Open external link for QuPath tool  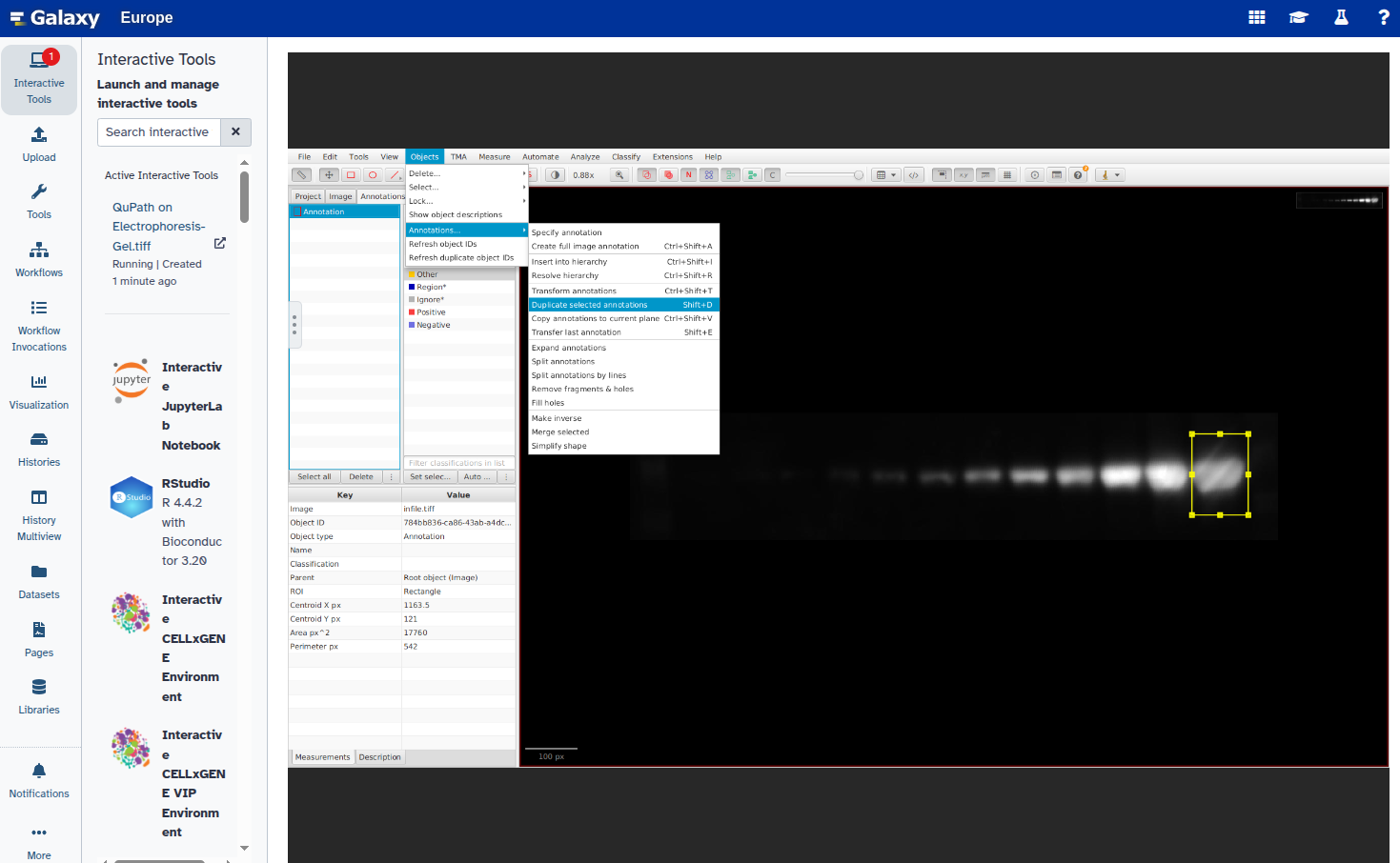click(x=220, y=244)
